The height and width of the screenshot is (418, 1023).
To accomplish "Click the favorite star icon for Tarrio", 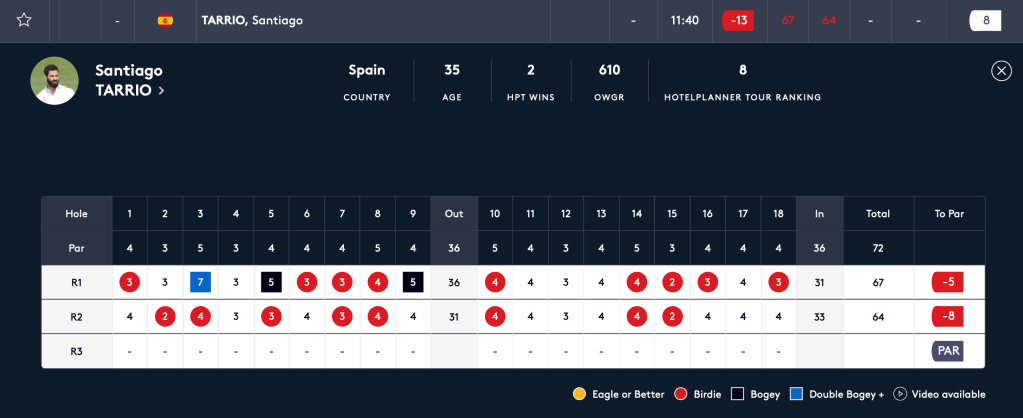I will tap(24, 20).
